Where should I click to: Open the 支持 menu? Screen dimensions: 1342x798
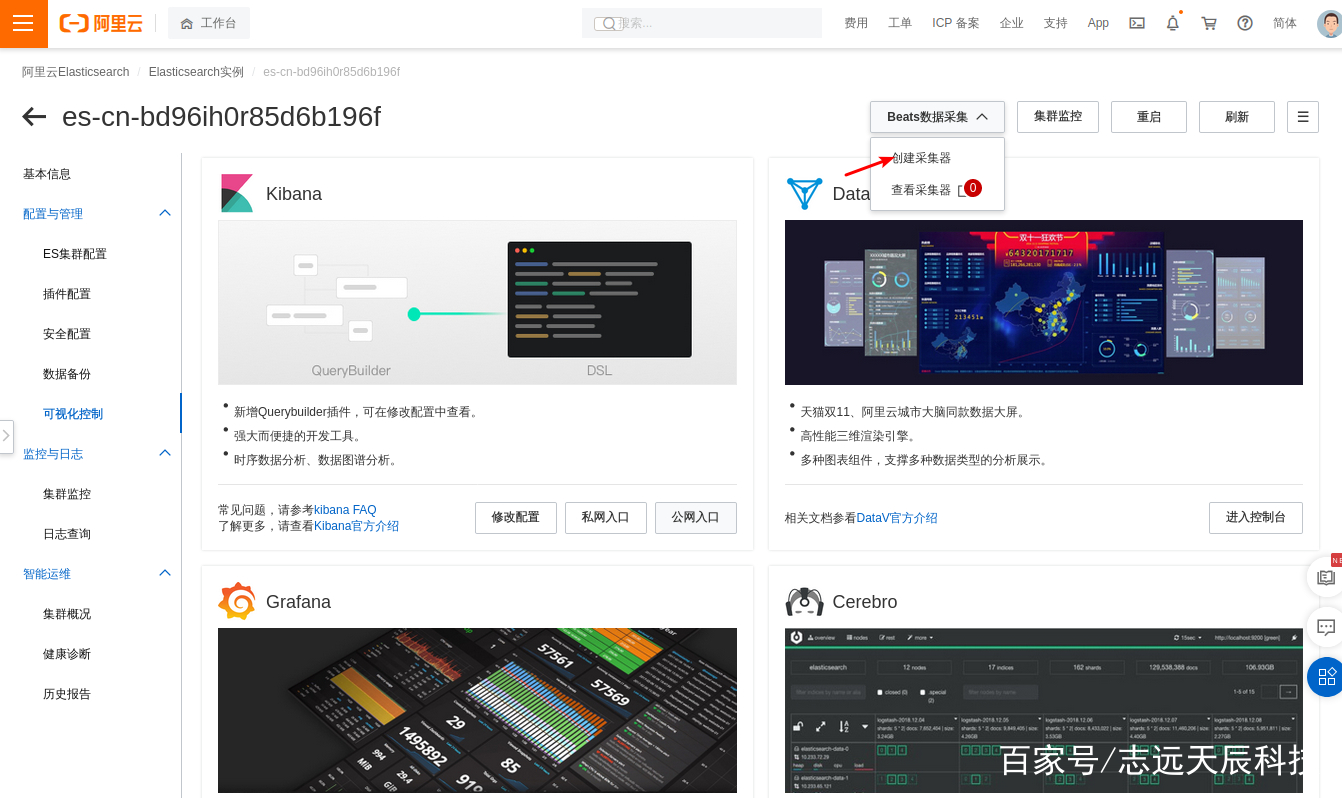pos(1056,23)
